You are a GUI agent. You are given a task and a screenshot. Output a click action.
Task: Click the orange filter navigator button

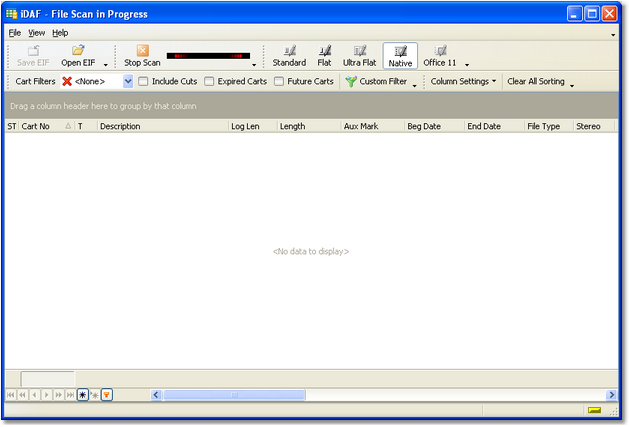coord(107,395)
